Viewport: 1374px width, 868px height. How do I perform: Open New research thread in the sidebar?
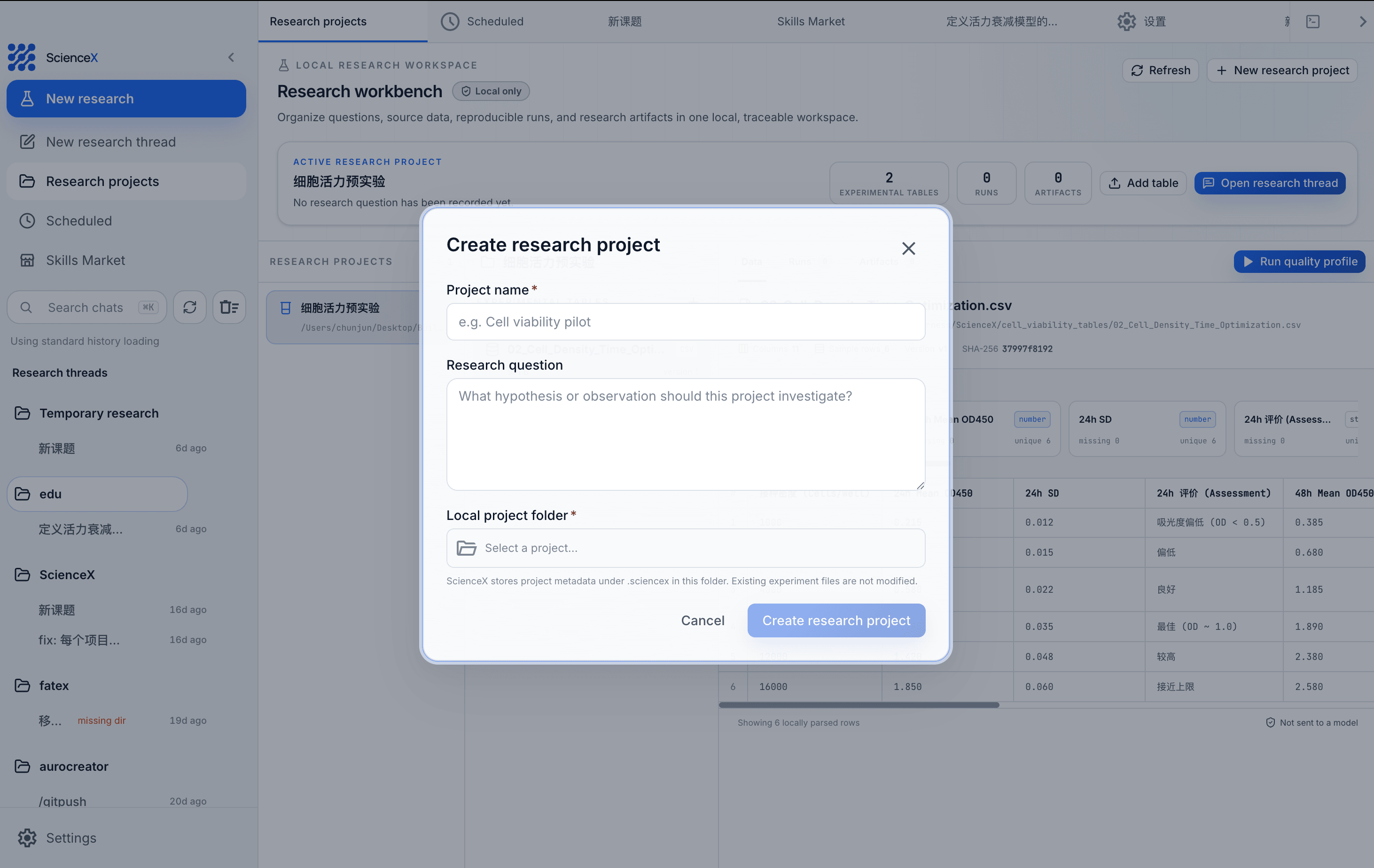pyautogui.click(x=126, y=141)
